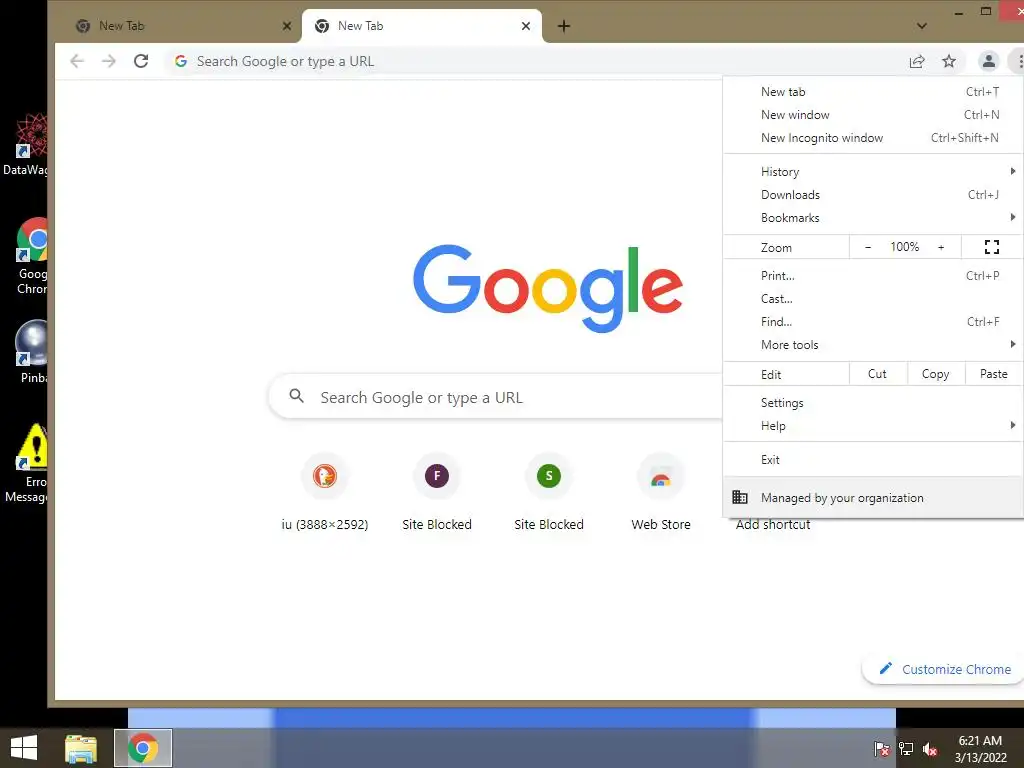The width and height of the screenshot is (1024, 768).
Task: Choose New tab from menu
Action: (x=873, y=92)
